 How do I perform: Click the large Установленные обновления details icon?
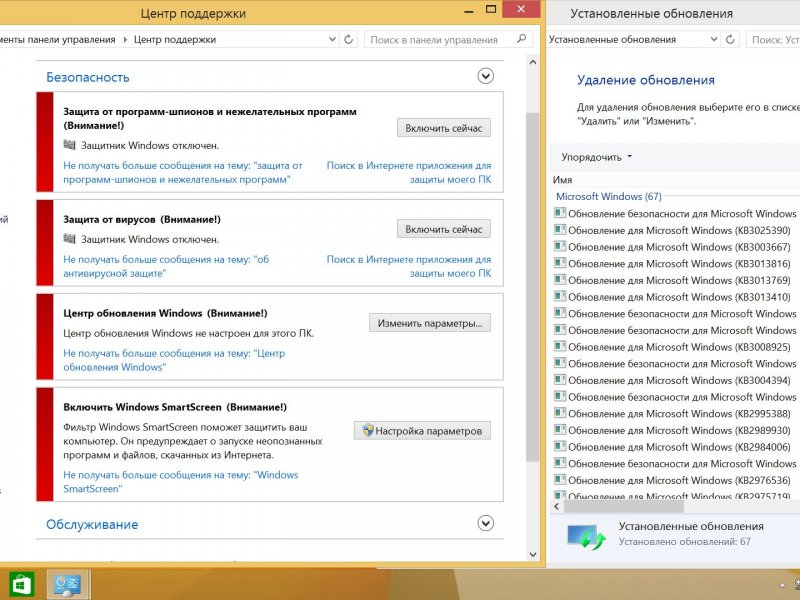pos(586,537)
